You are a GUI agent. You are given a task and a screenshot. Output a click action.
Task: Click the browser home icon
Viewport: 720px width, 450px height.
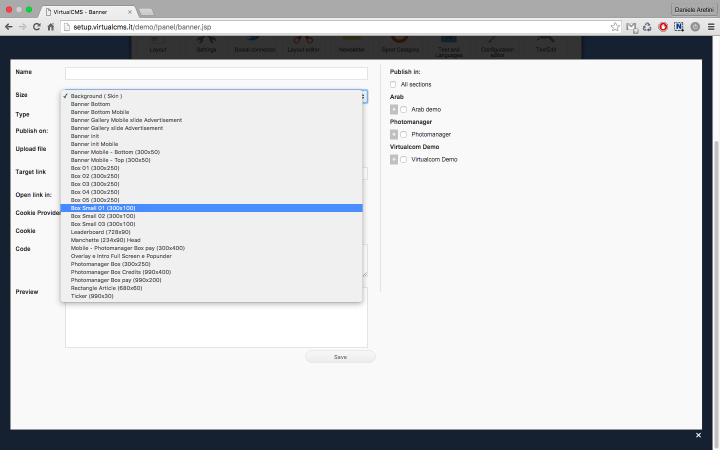[51, 27]
